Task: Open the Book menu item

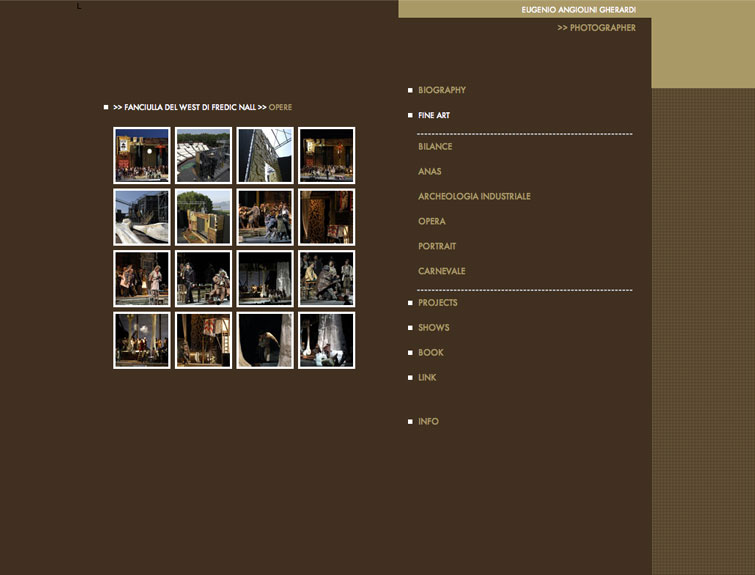Action: click(430, 353)
